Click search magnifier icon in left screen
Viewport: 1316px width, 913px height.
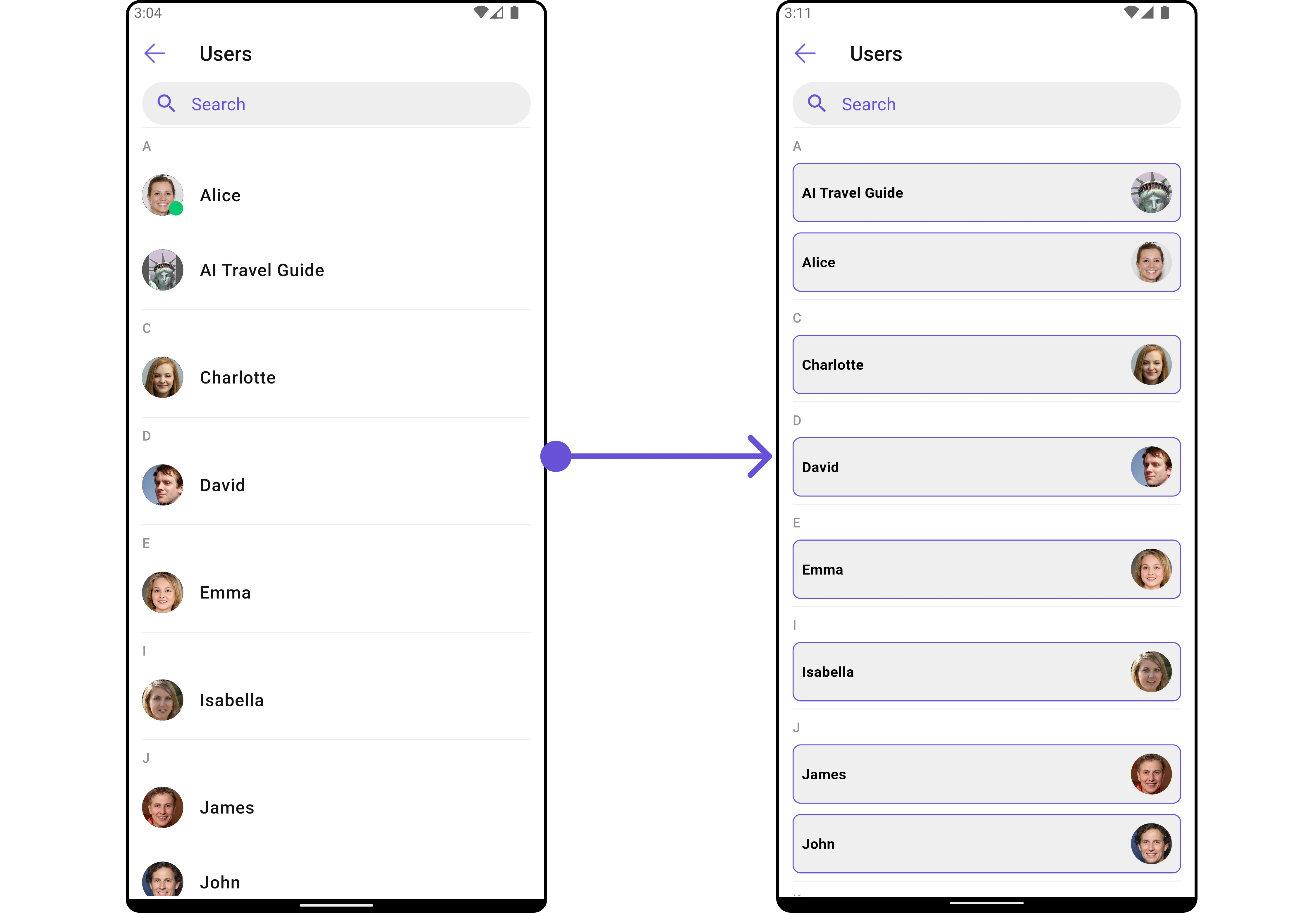pyautogui.click(x=166, y=104)
